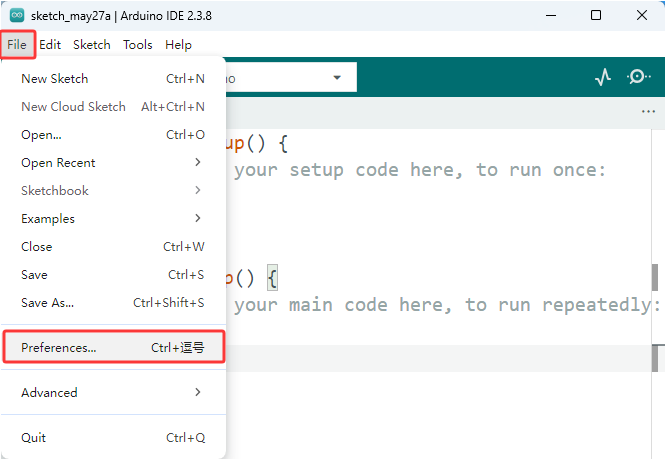Click the opening brace after loop()
The image size is (666, 461).
pyautogui.click(x=272, y=278)
